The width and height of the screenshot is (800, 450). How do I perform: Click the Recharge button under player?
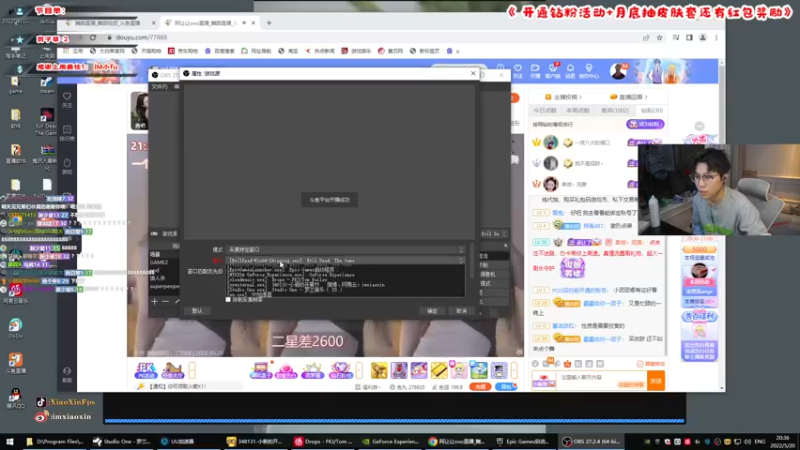coord(480,387)
